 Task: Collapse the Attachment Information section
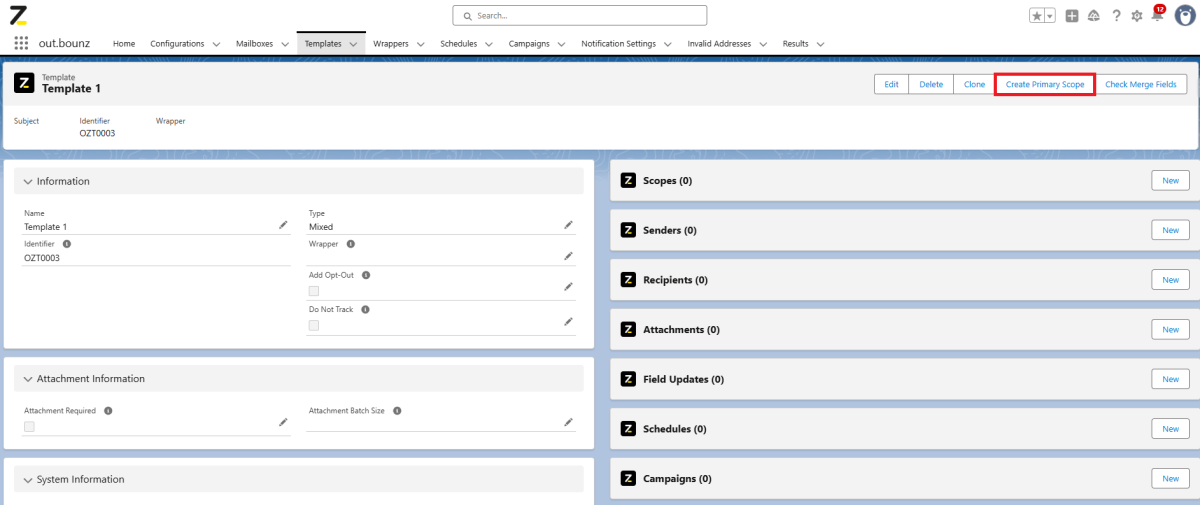28,379
